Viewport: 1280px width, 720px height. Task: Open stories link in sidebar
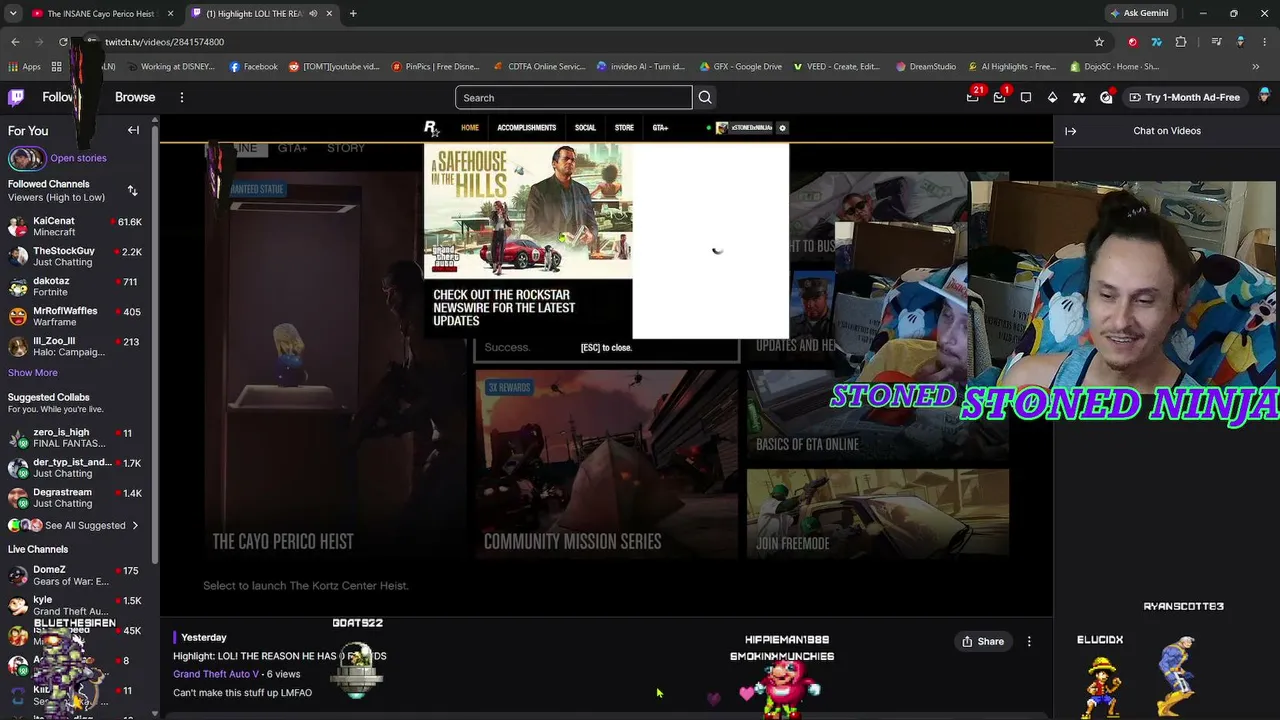pyautogui.click(x=78, y=158)
